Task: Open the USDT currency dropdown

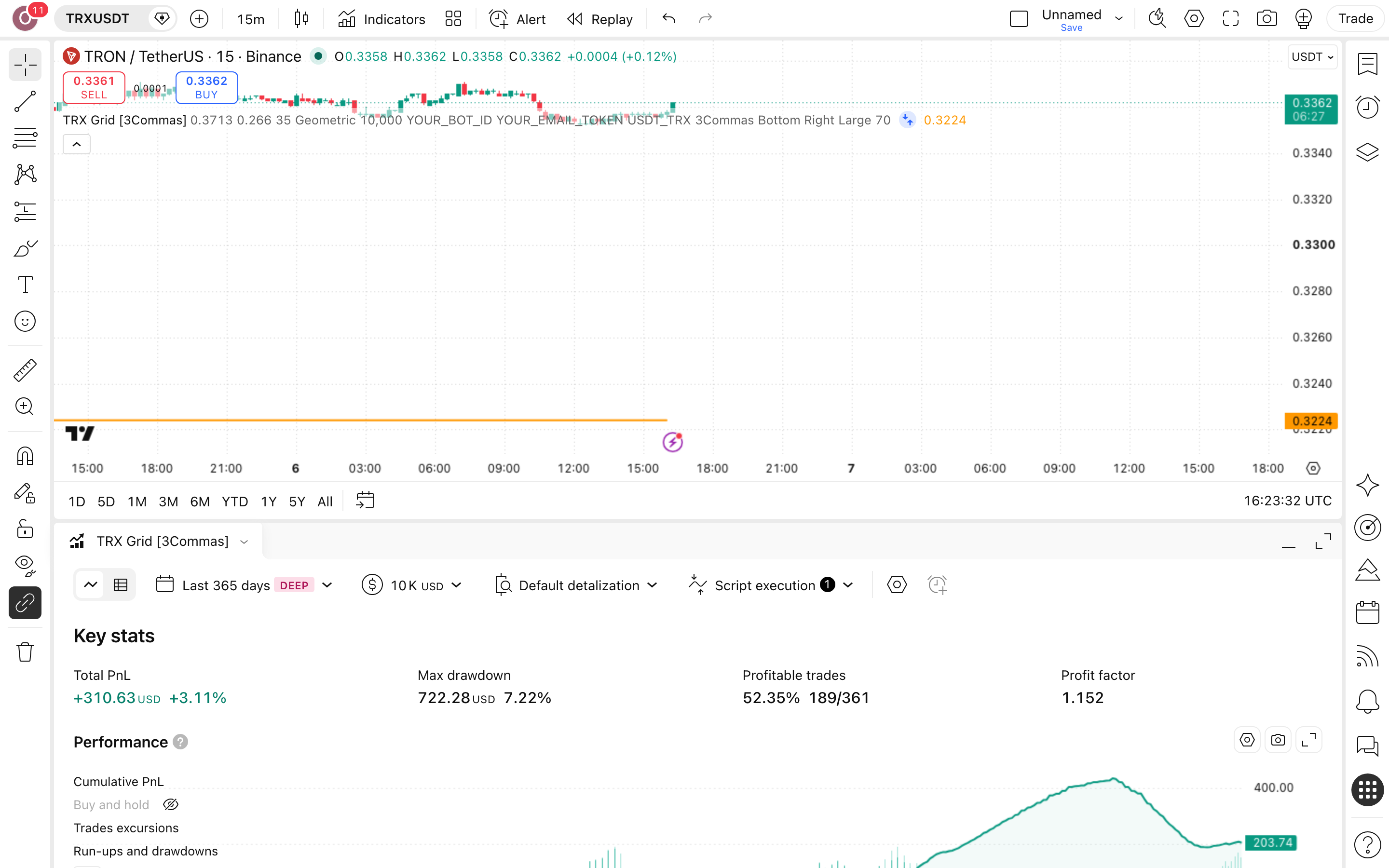Action: [x=1312, y=57]
